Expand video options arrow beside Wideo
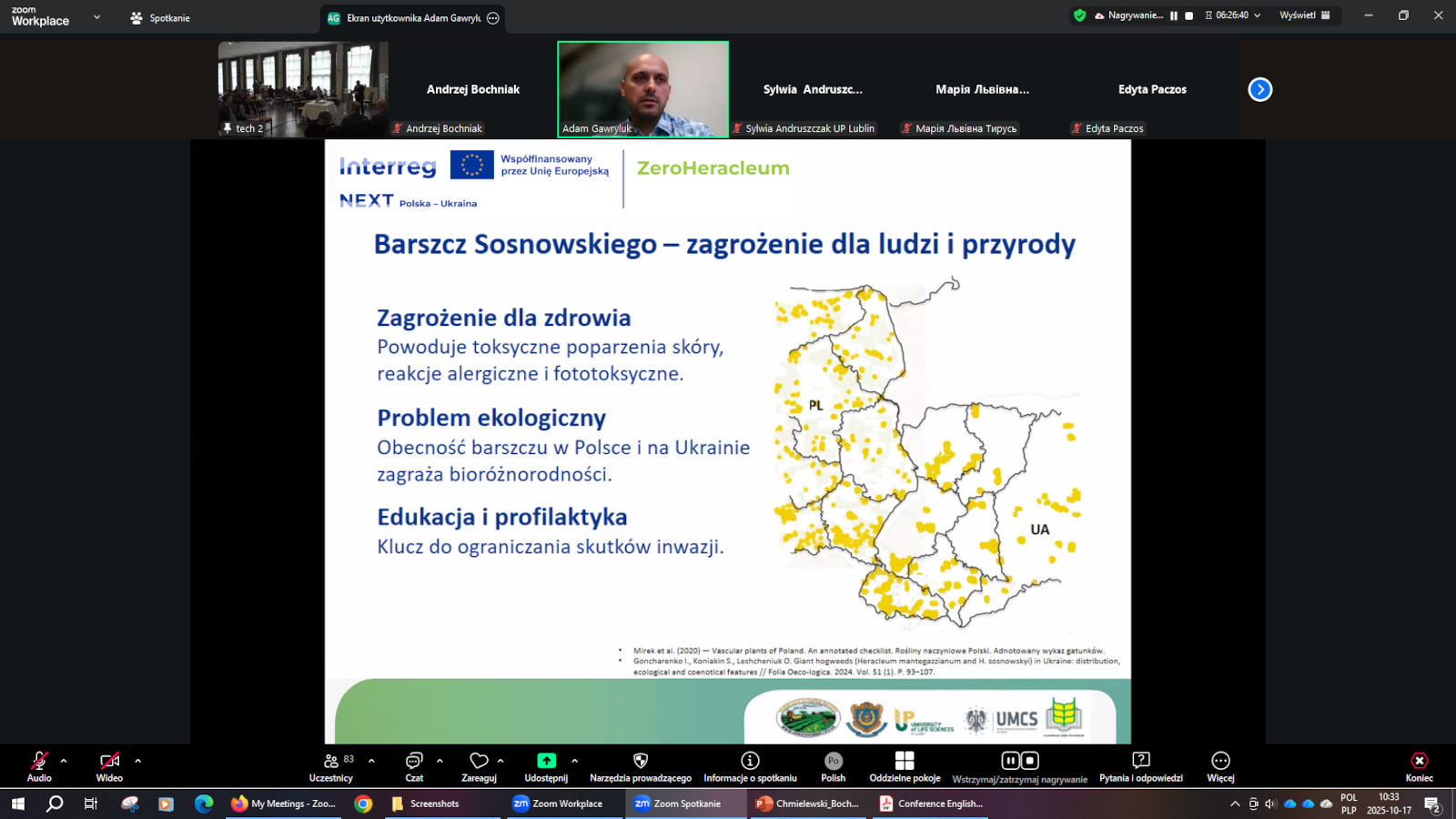 pyautogui.click(x=138, y=761)
